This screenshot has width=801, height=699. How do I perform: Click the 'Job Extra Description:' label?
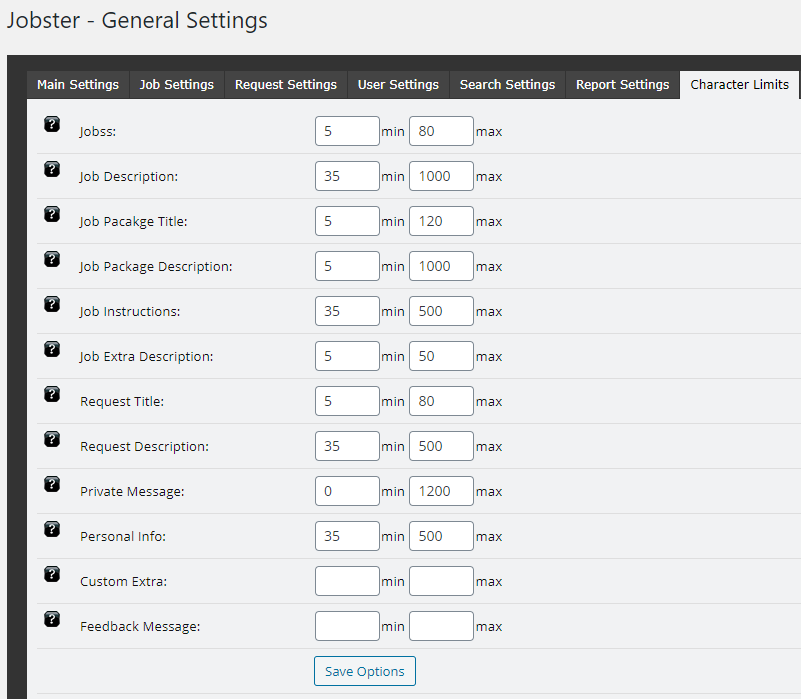(146, 357)
